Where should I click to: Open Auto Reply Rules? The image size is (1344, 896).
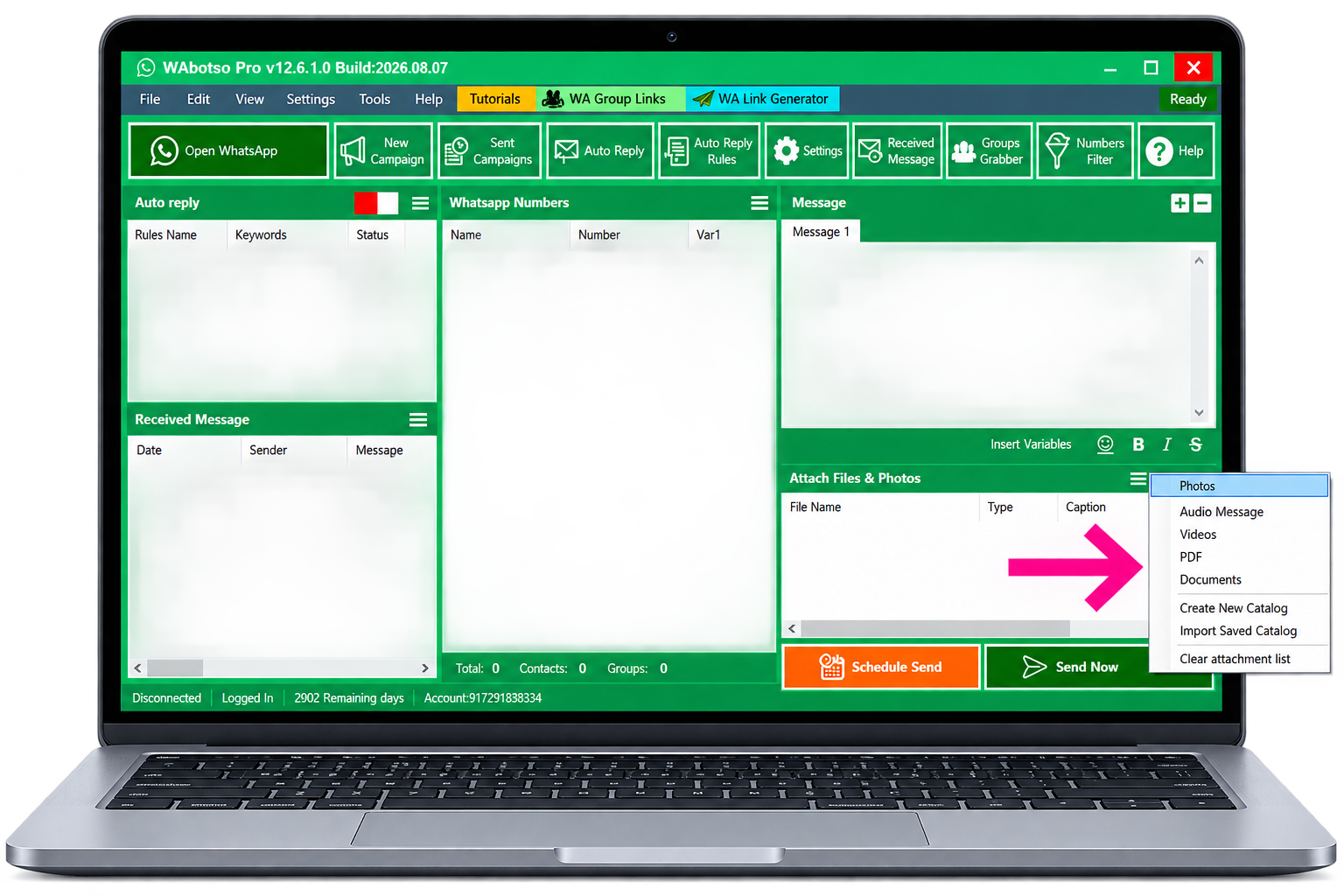click(709, 150)
